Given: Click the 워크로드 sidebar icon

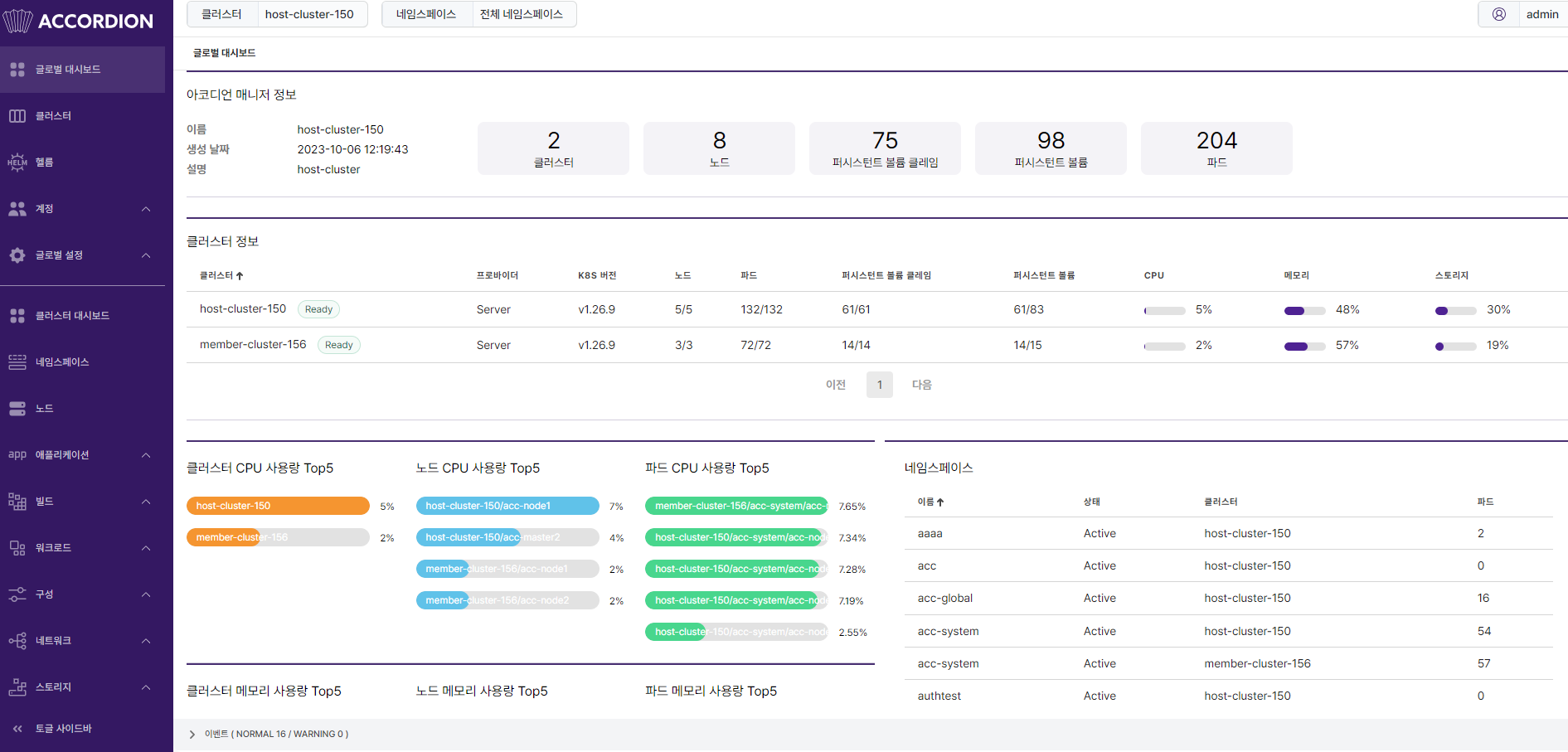Looking at the screenshot, I should (x=17, y=548).
